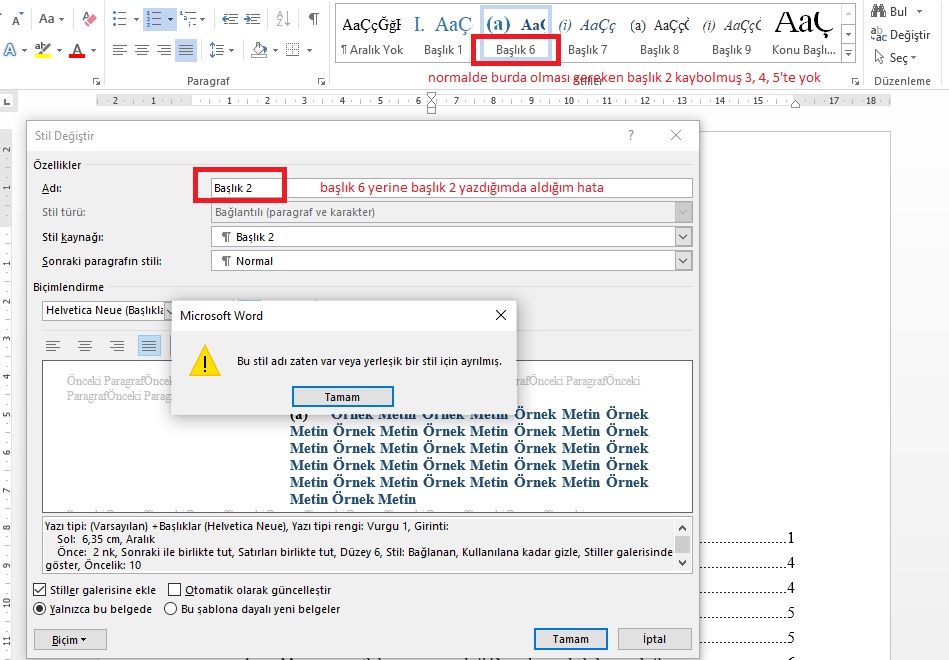
Task: Click the right align icon in Stil Değiştir dialog
Action: point(117,346)
